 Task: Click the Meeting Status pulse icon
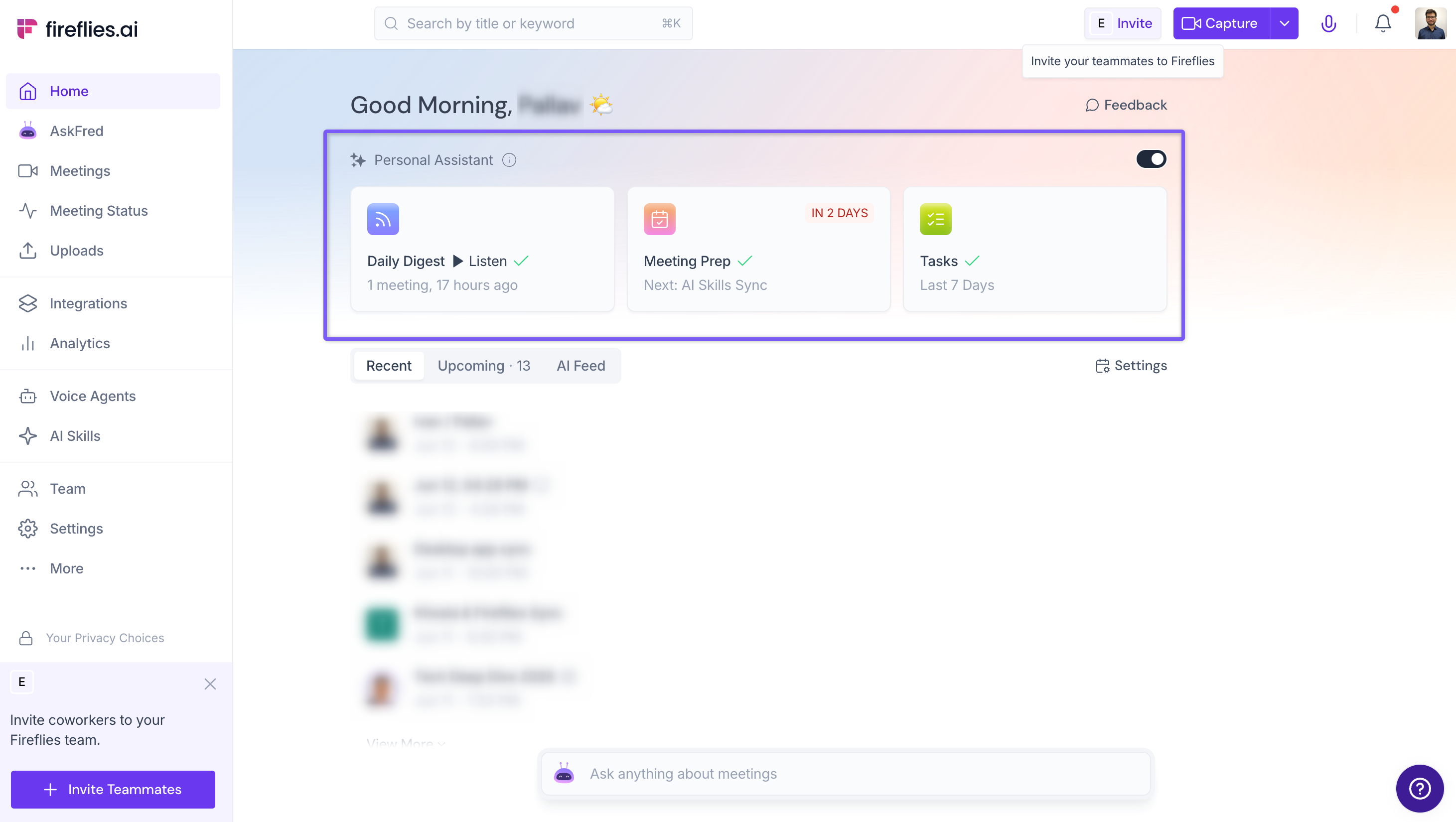click(x=28, y=211)
